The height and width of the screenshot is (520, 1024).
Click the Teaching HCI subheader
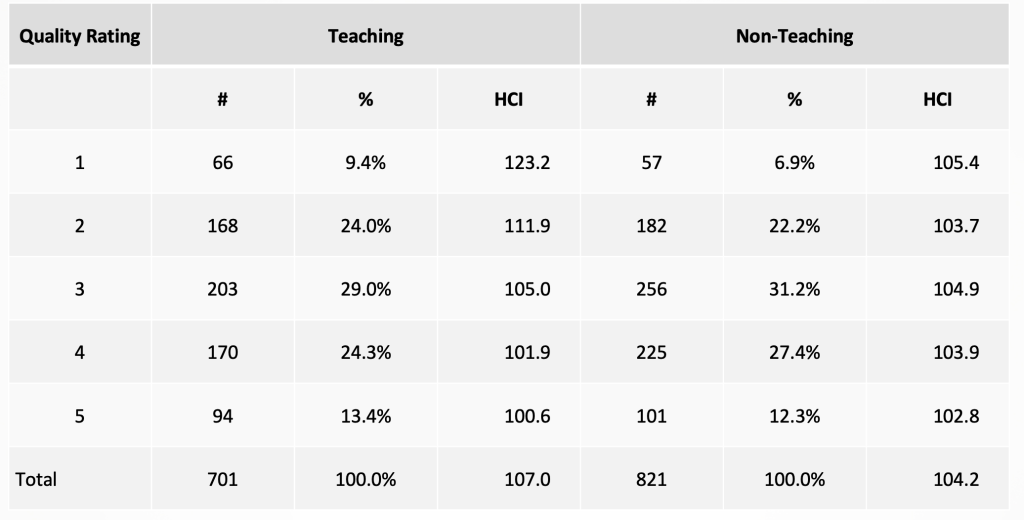509,99
